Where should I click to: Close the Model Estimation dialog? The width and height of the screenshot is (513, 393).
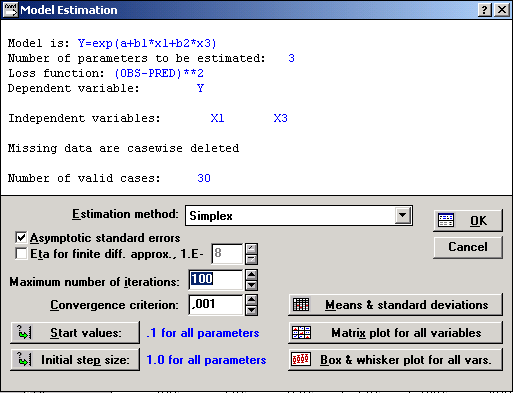click(502, 10)
